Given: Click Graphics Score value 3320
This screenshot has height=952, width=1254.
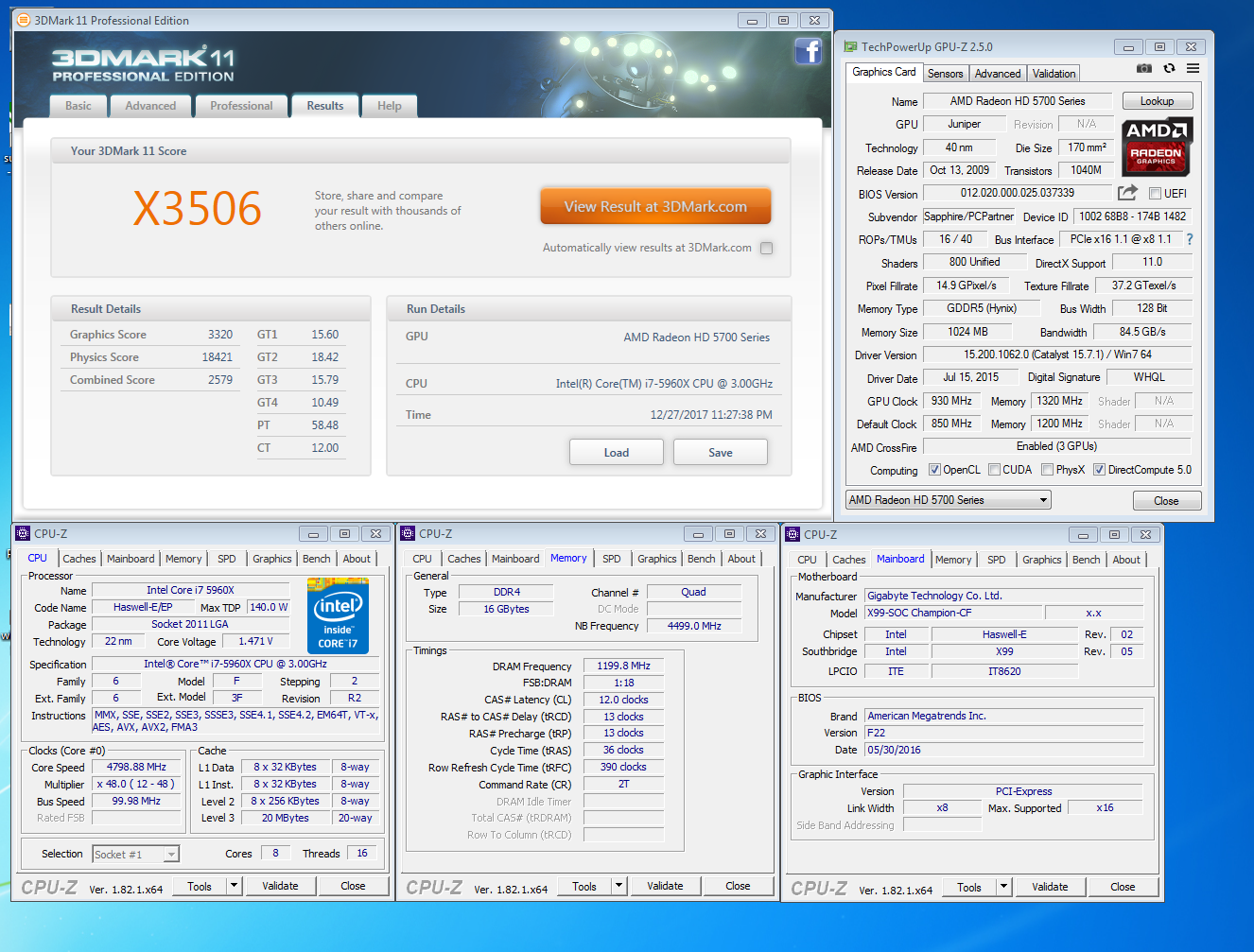Looking at the screenshot, I should (220, 335).
